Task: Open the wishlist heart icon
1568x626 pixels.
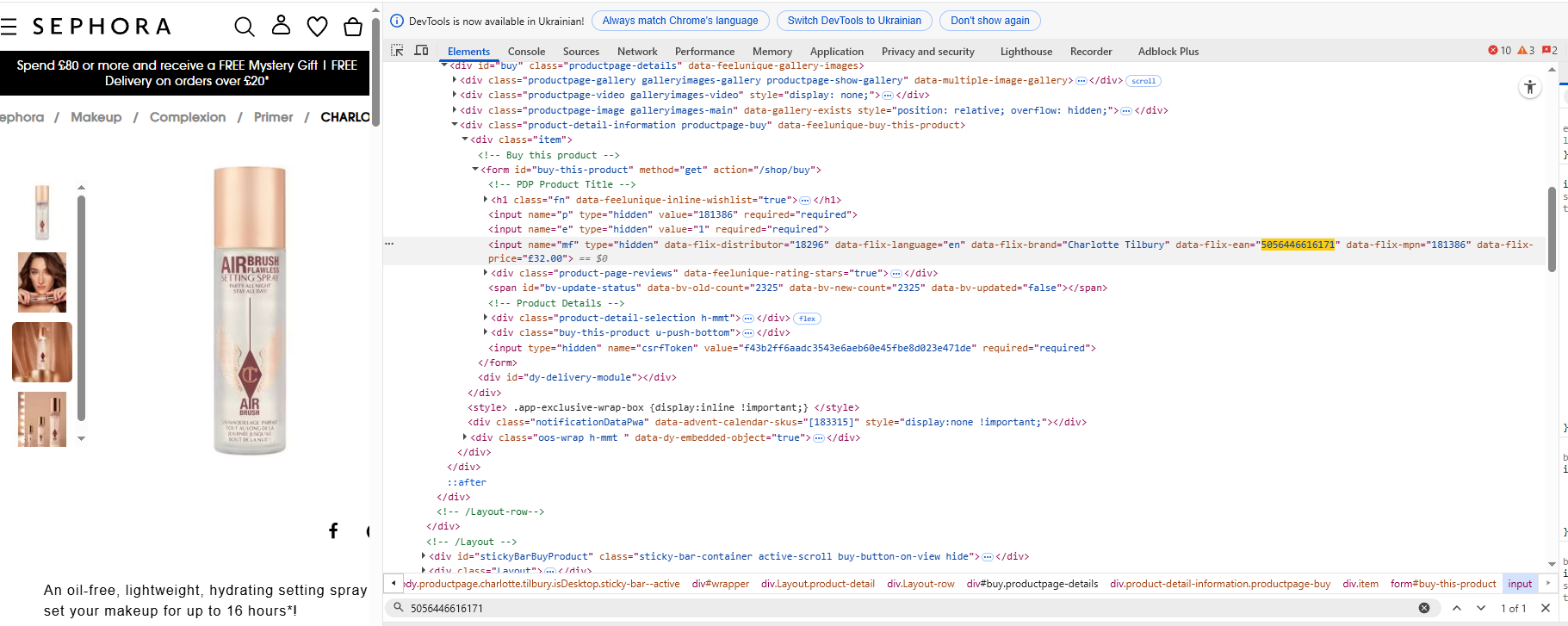Action: [x=317, y=27]
